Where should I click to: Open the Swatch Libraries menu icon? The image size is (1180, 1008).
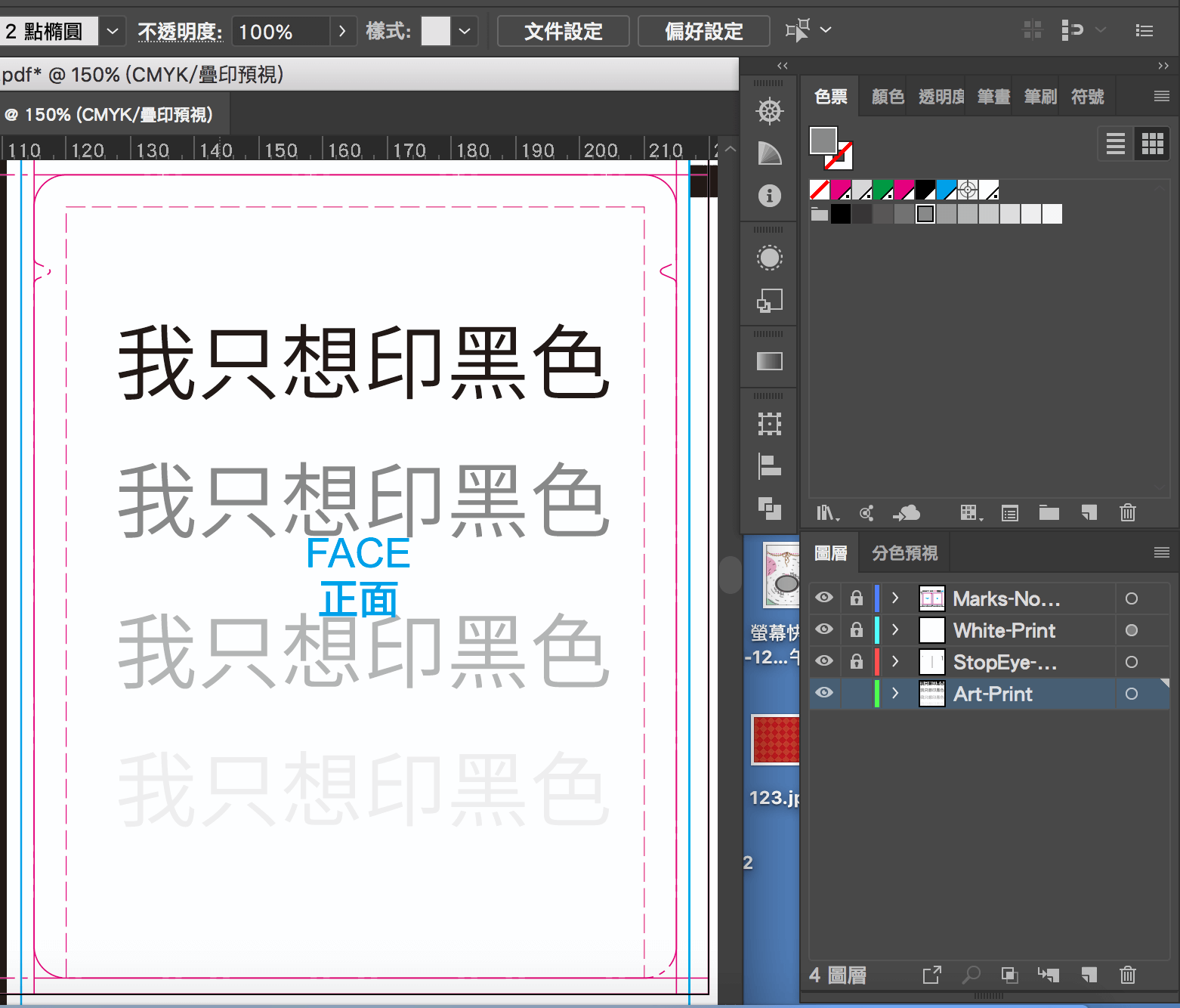(827, 513)
